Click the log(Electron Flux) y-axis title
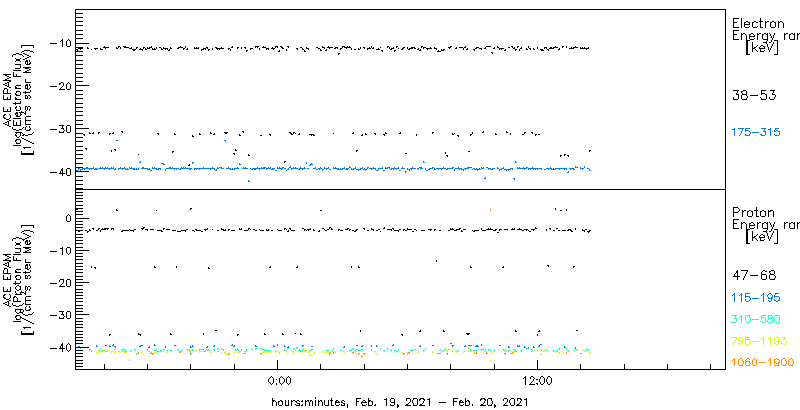Image resolution: width=800 pixels, height=410 pixels. 20,97
